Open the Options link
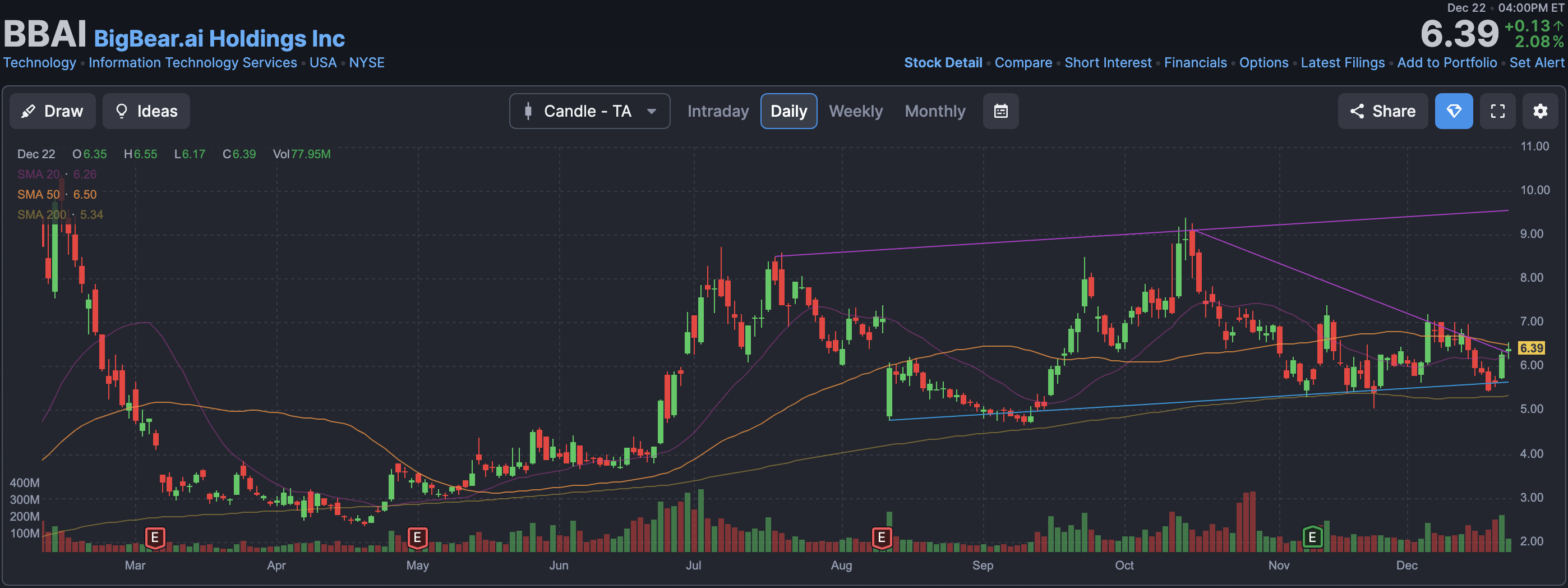 pos(1263,63)
